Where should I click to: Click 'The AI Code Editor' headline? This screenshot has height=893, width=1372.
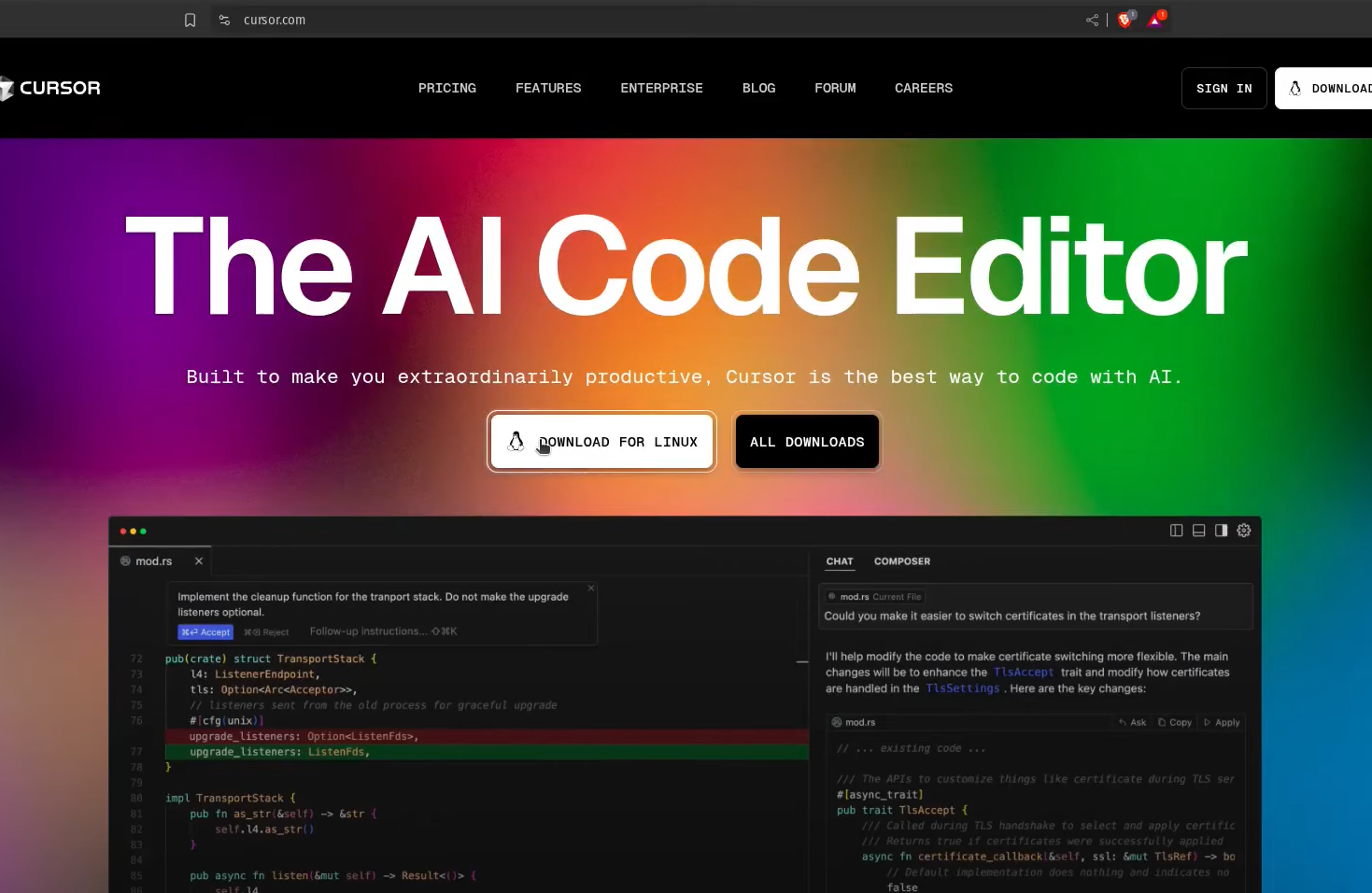point(686,266)
